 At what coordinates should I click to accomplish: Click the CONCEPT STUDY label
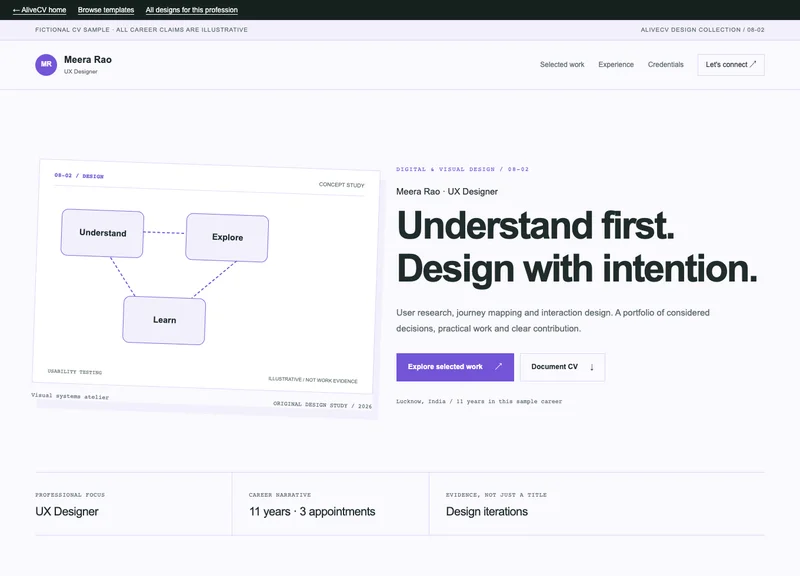click(x=341, y=185)
